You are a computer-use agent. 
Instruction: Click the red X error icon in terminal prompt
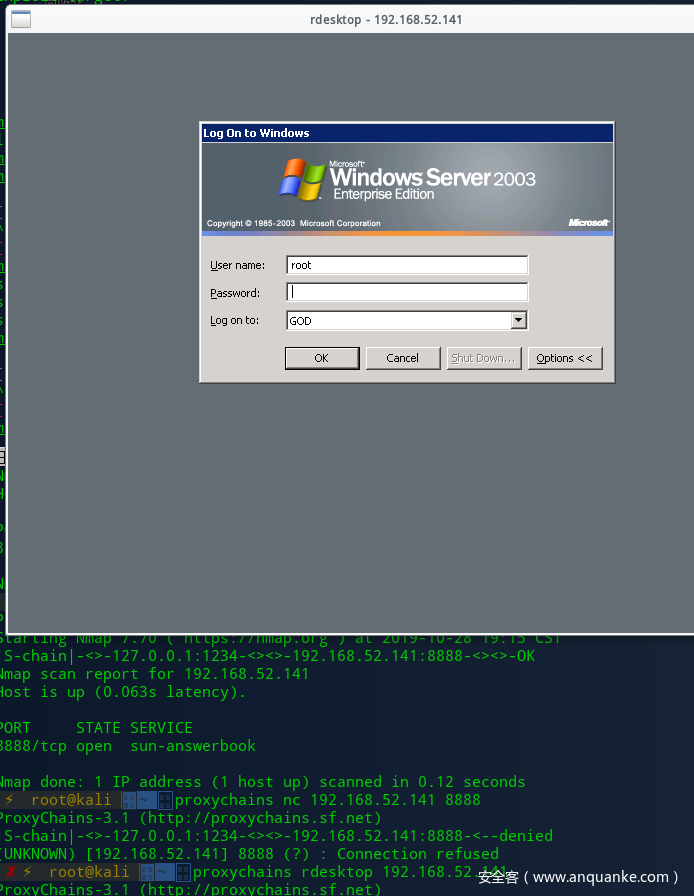10,872
